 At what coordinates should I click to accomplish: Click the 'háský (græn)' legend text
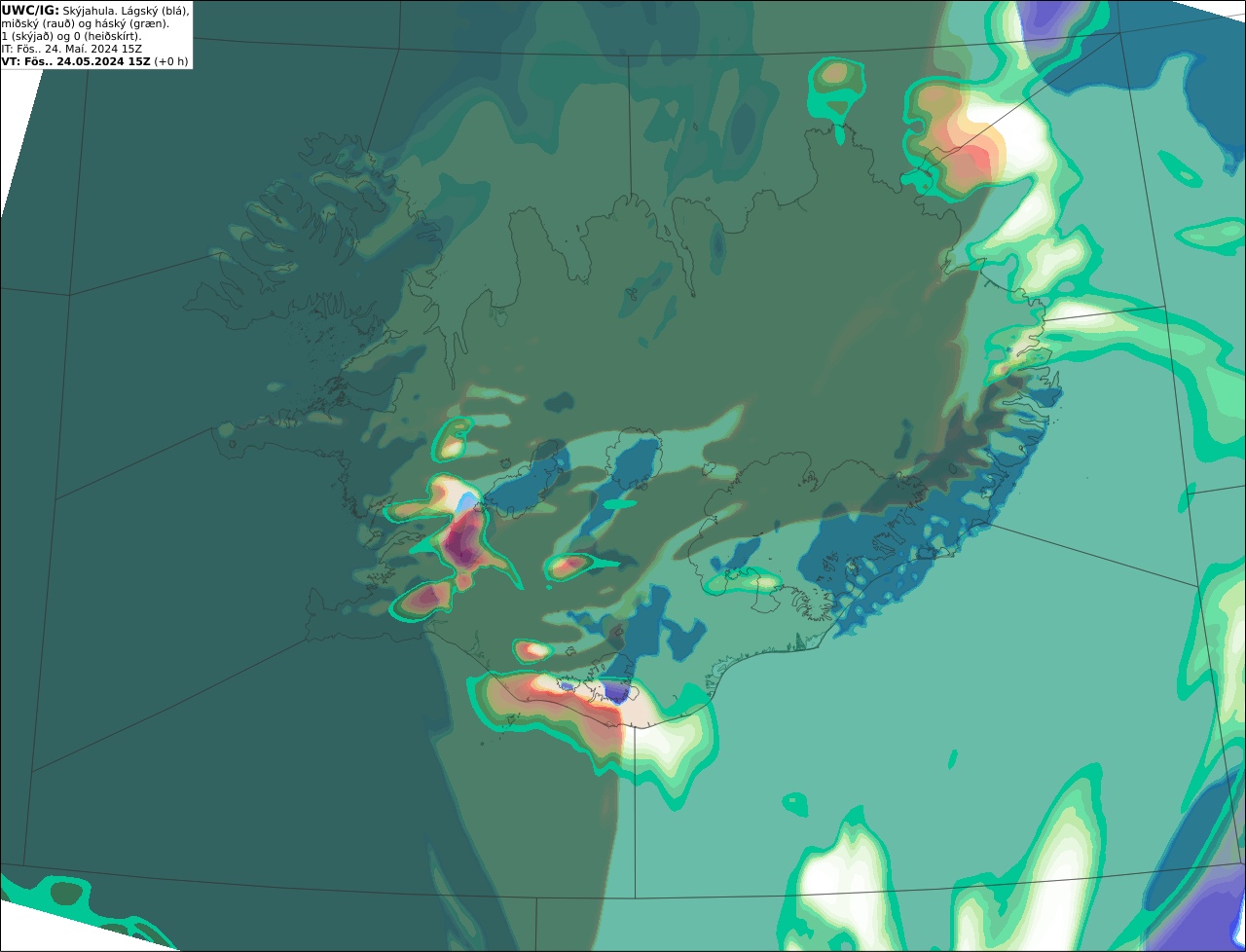[129, 23]
